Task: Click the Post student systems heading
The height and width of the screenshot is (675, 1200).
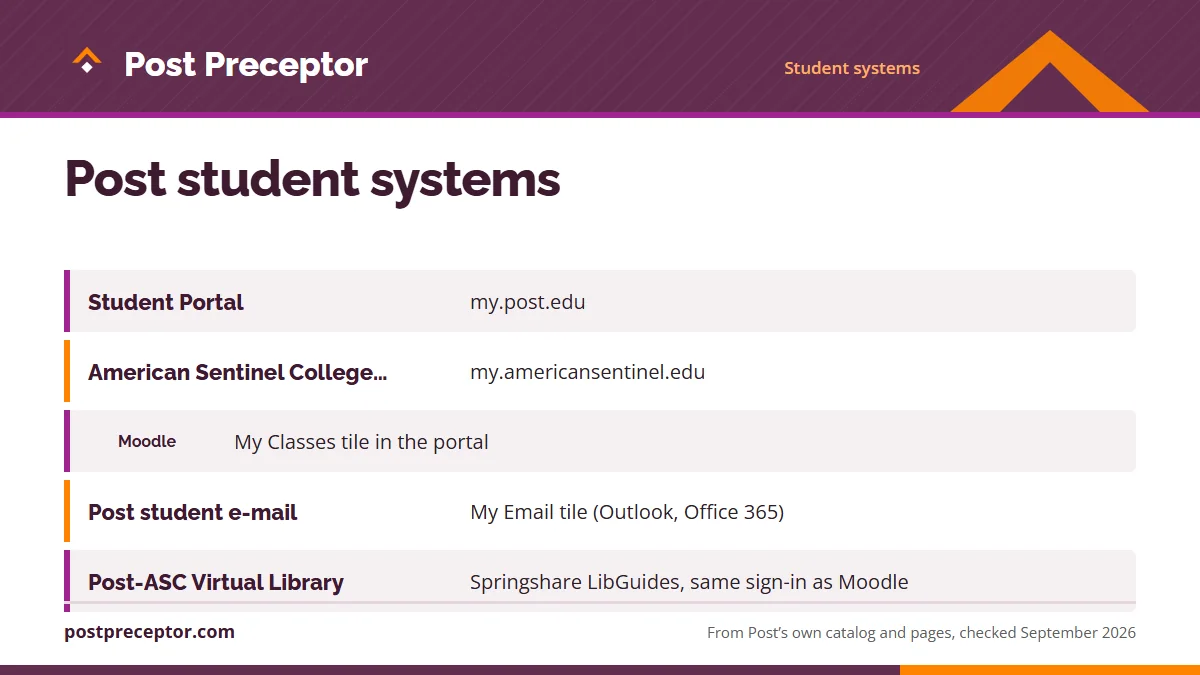Action: pyautogui.click(x=312, y=180)
